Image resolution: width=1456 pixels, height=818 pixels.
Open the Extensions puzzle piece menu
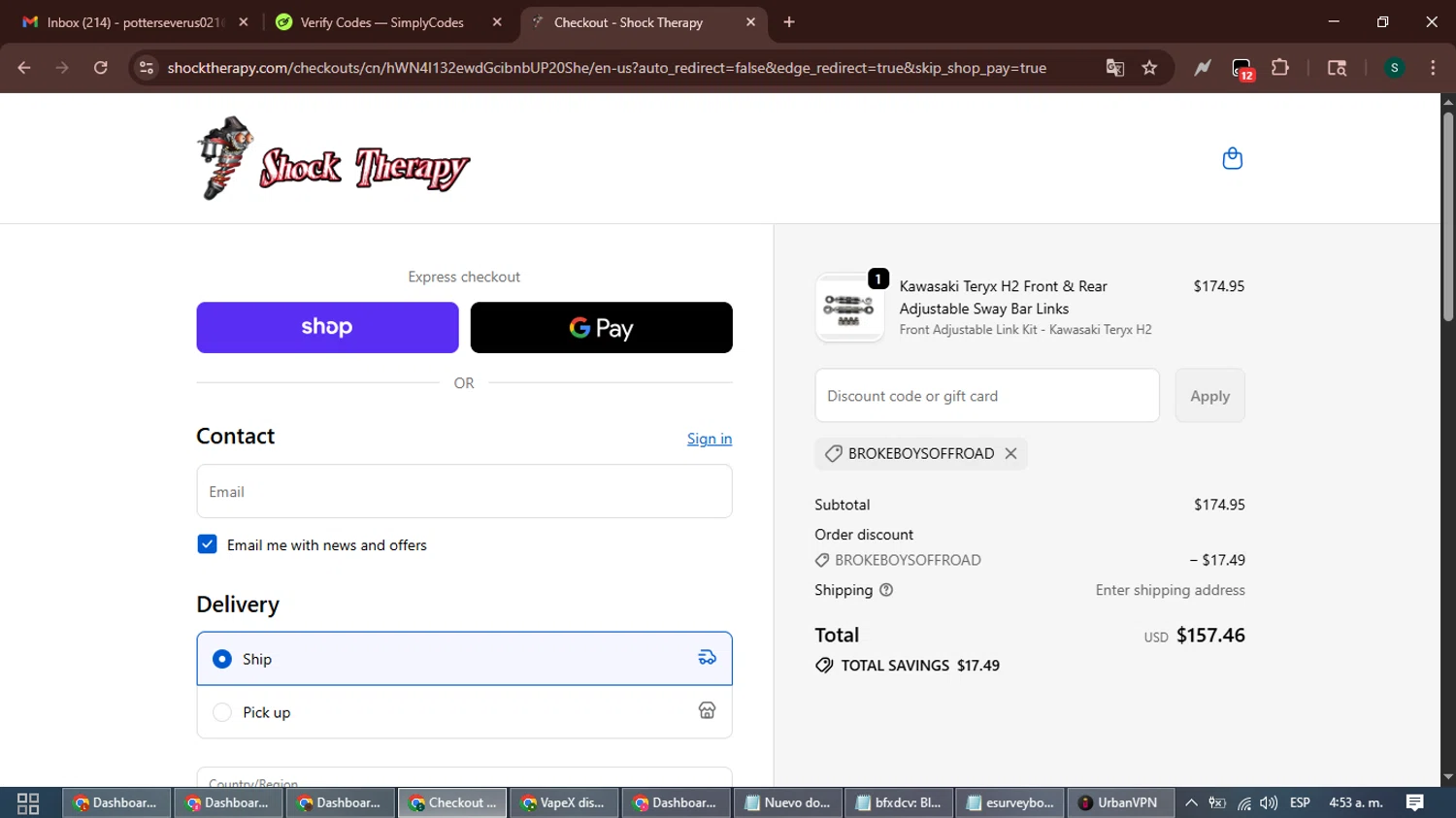[1280, 68]
